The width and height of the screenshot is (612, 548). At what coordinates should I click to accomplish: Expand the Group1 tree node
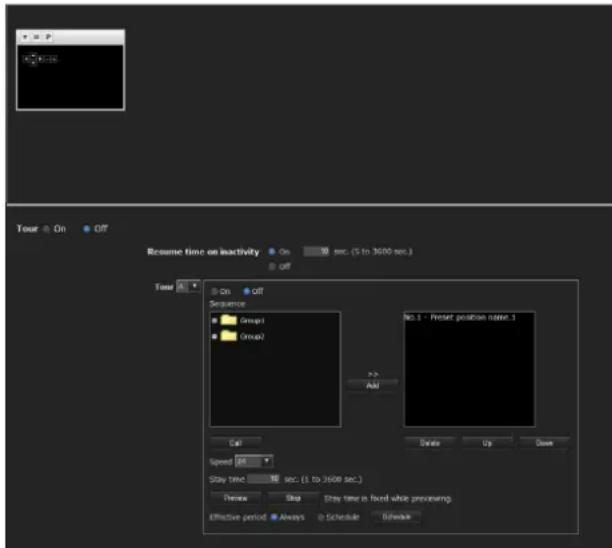tap(214, 320)
